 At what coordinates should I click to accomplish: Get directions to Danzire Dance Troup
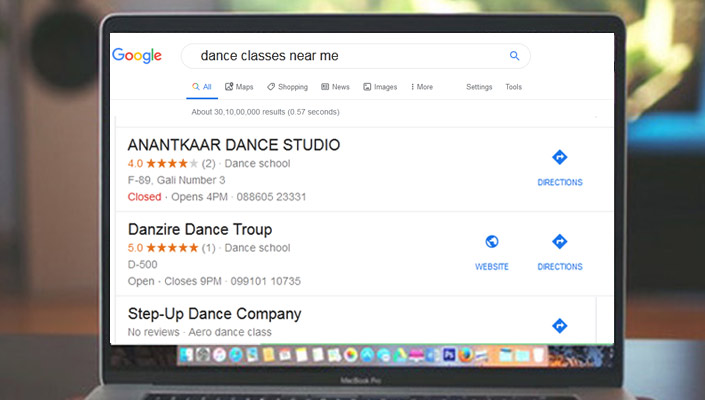(560, 252)
